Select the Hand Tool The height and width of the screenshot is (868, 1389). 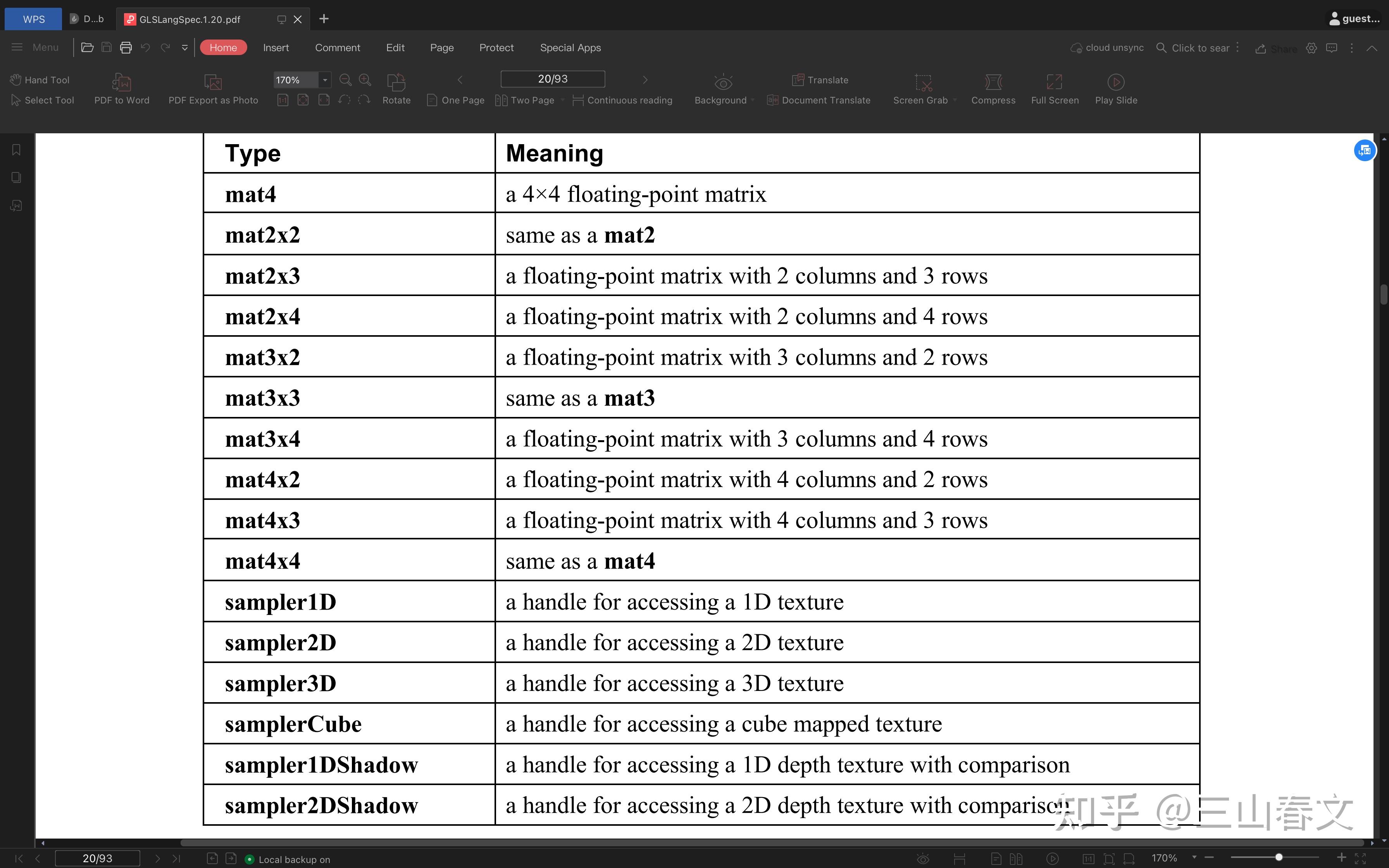(40, 80)
